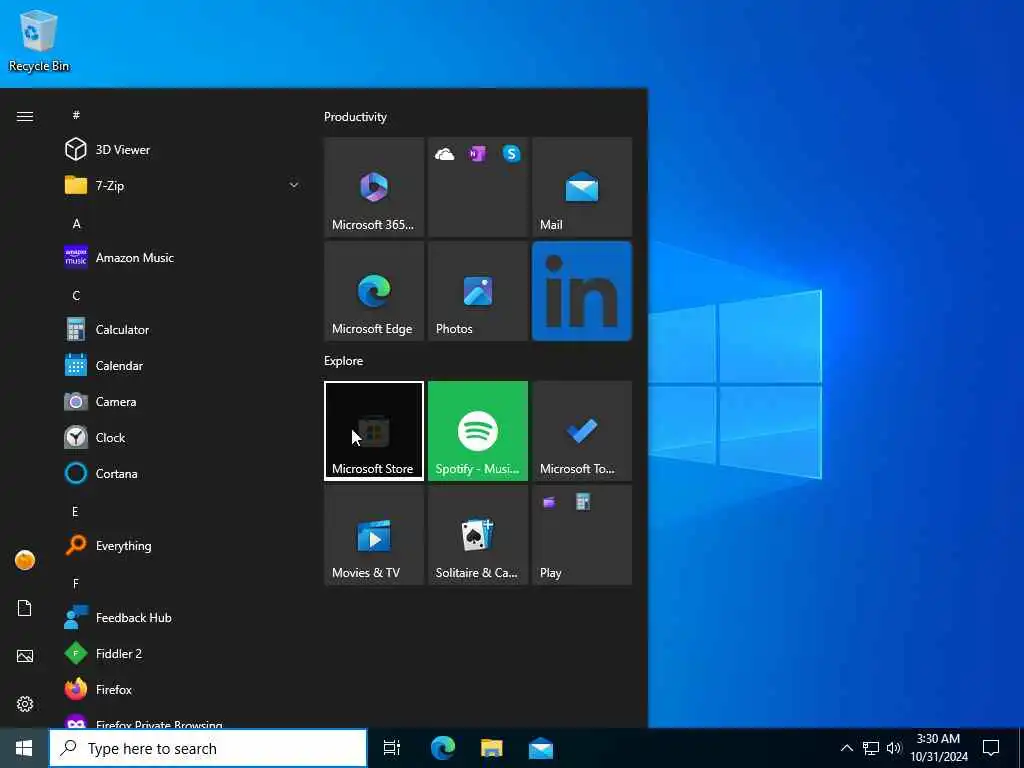Open the Mail tile

tap(582, 187)
